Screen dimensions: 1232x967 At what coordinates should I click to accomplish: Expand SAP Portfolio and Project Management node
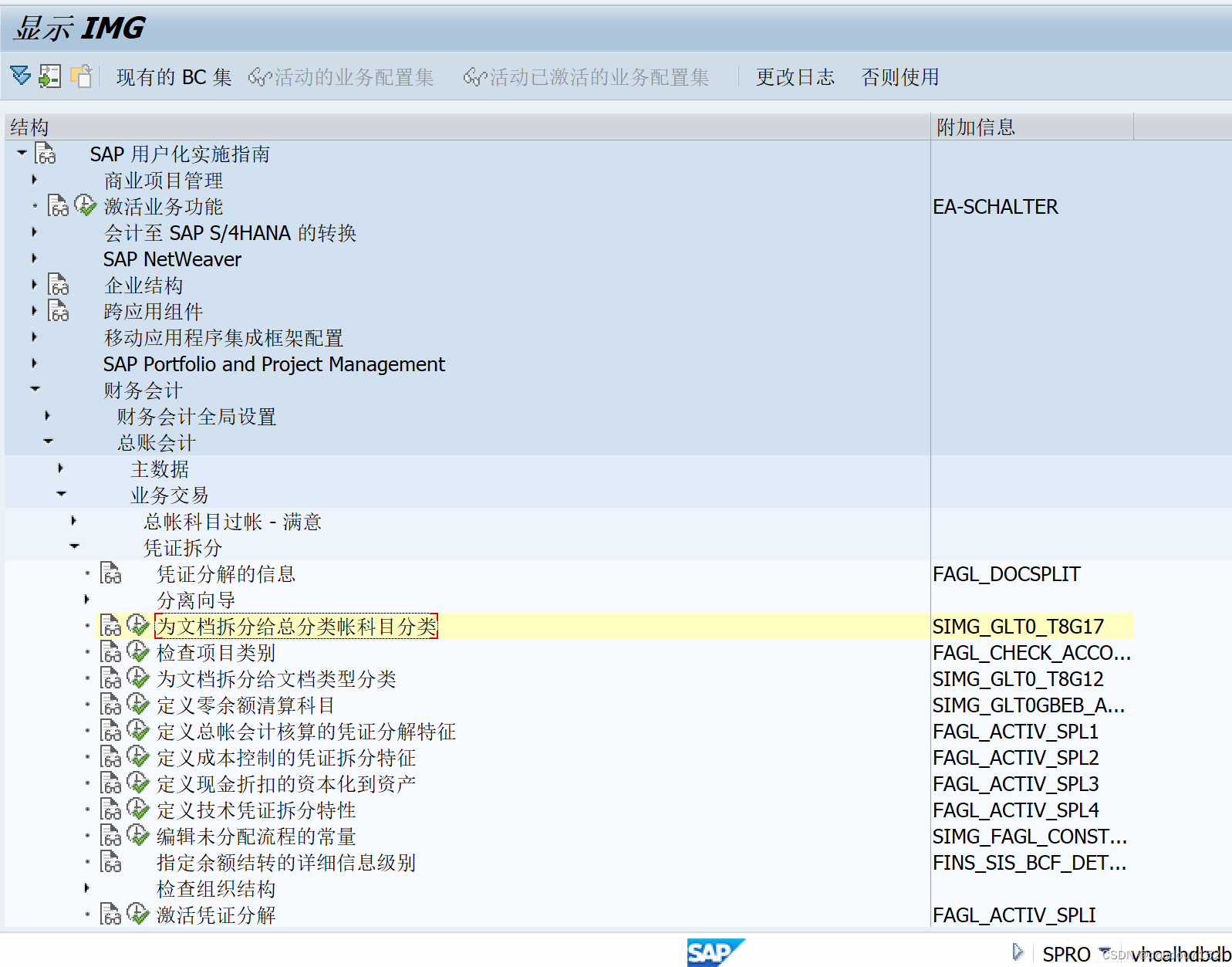34,363
